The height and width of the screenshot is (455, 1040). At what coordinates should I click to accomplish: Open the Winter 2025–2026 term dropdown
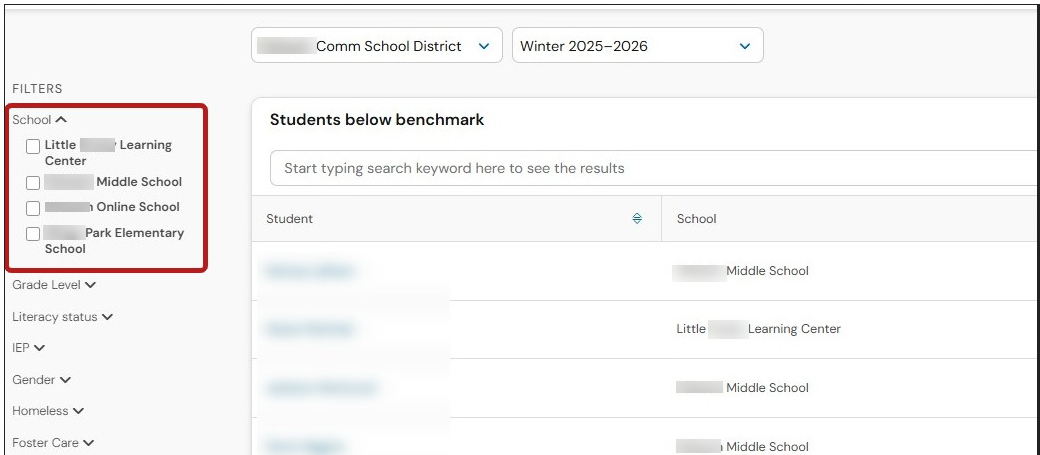pos(637,46)
